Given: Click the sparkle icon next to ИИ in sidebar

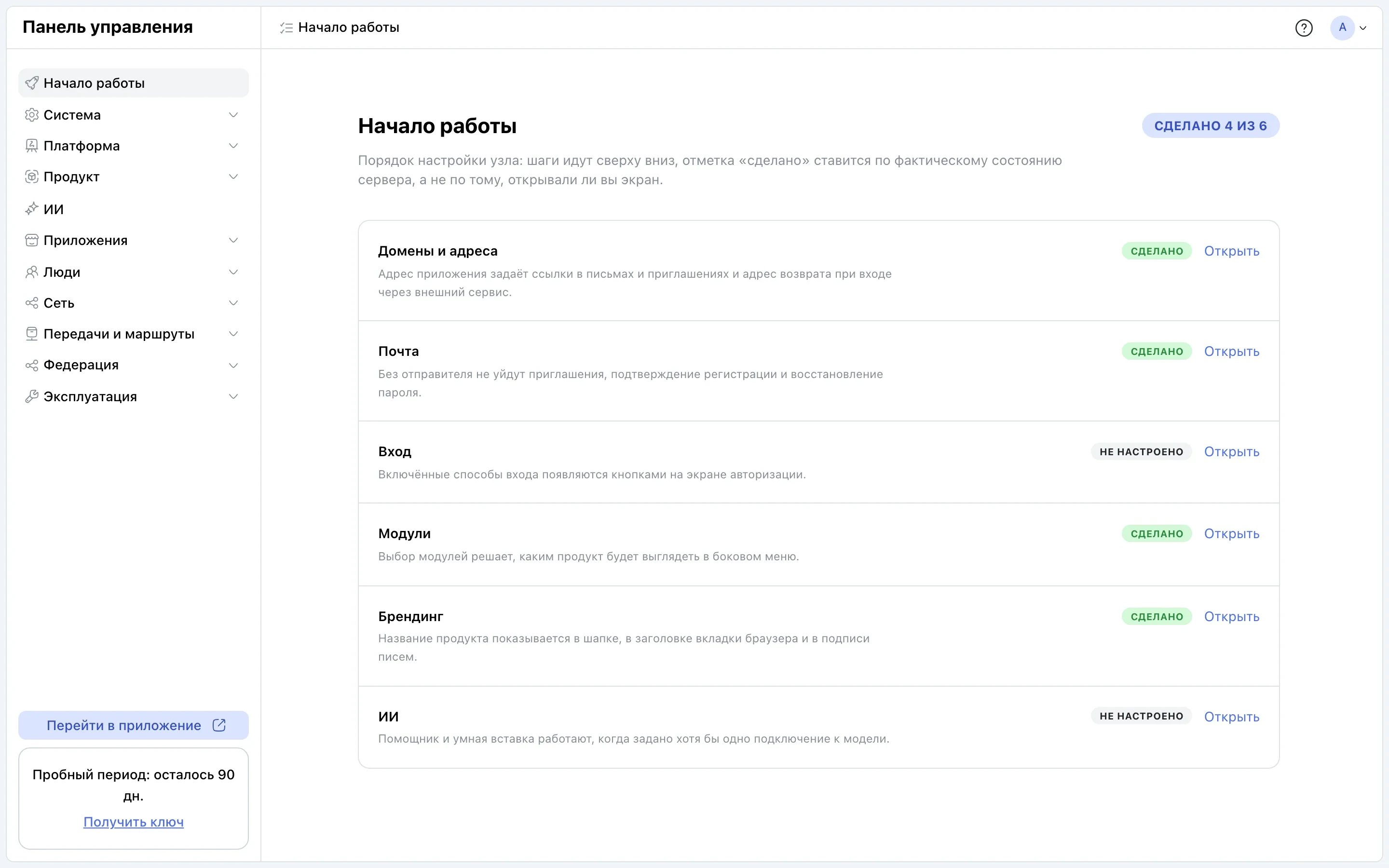Looking at the screenshot, I should (31, 209).
